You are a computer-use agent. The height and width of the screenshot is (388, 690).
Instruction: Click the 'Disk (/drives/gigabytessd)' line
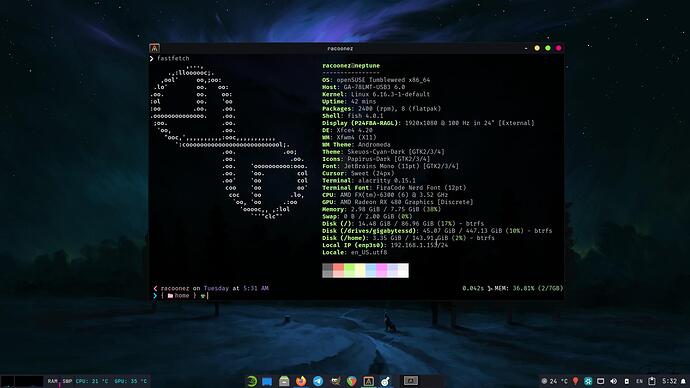click(437, 231)
